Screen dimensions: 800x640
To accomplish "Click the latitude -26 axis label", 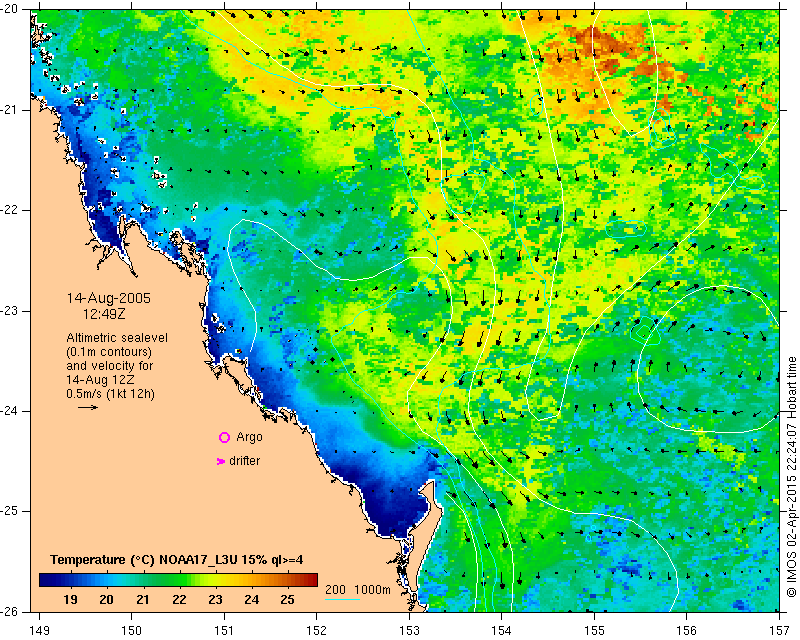I will coord(10,611).
